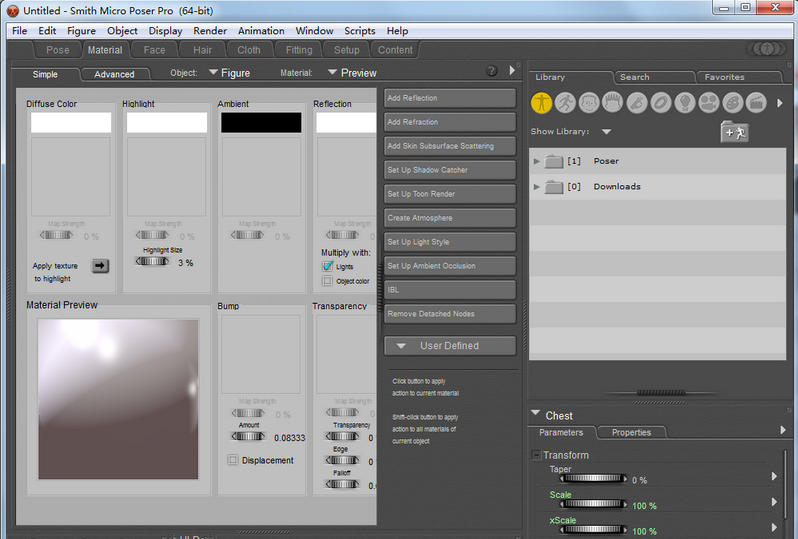Open the Face expressions library category

(x=589, y=102)
